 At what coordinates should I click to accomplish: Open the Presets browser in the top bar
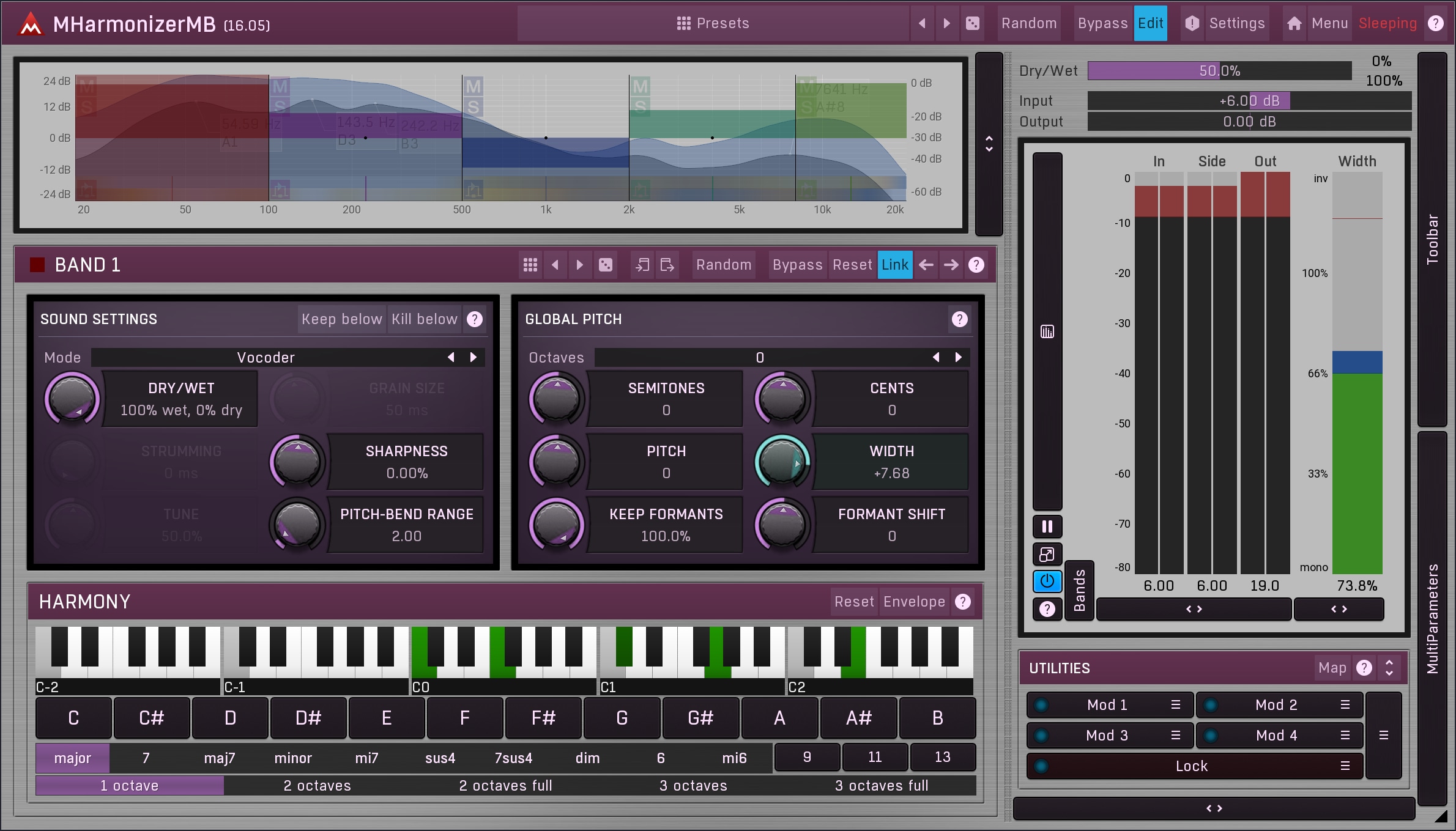pyautogui.click(x=713, y=23)
